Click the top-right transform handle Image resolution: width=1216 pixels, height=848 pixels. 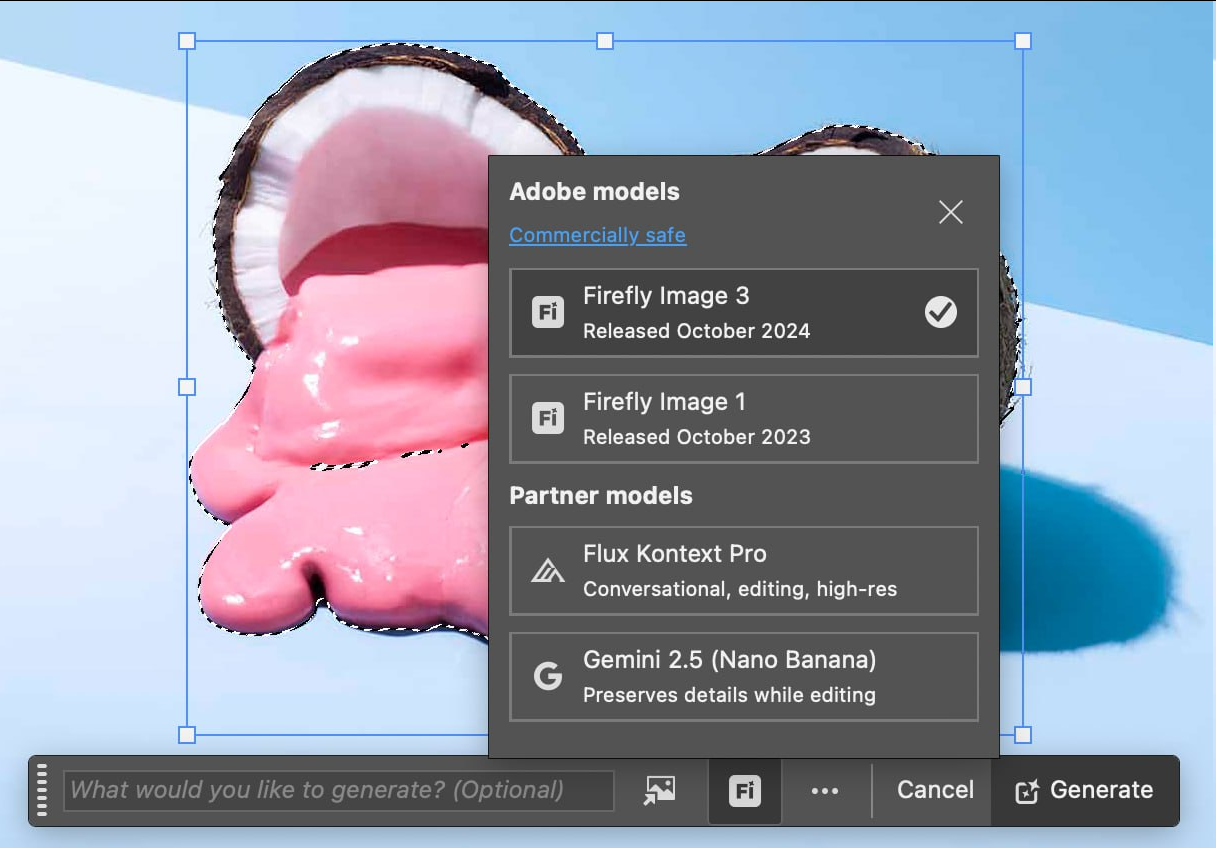pos(1023,41)
